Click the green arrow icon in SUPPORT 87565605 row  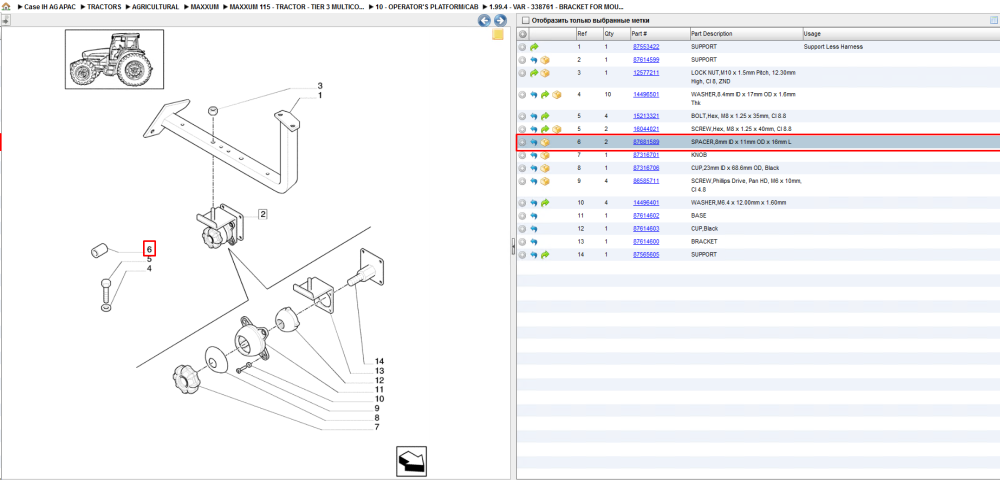pos(545,254)
